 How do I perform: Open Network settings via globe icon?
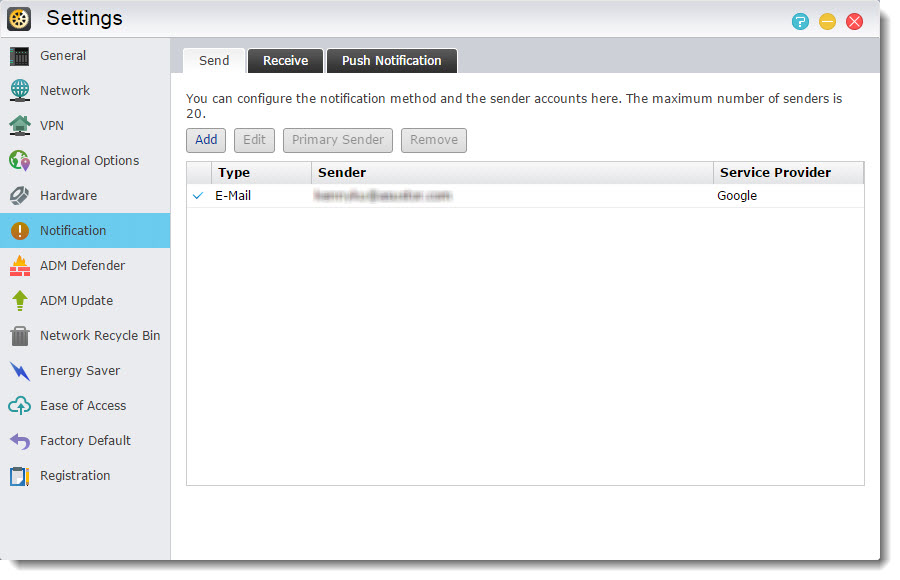pyautogui.click(x=20, y=91)
